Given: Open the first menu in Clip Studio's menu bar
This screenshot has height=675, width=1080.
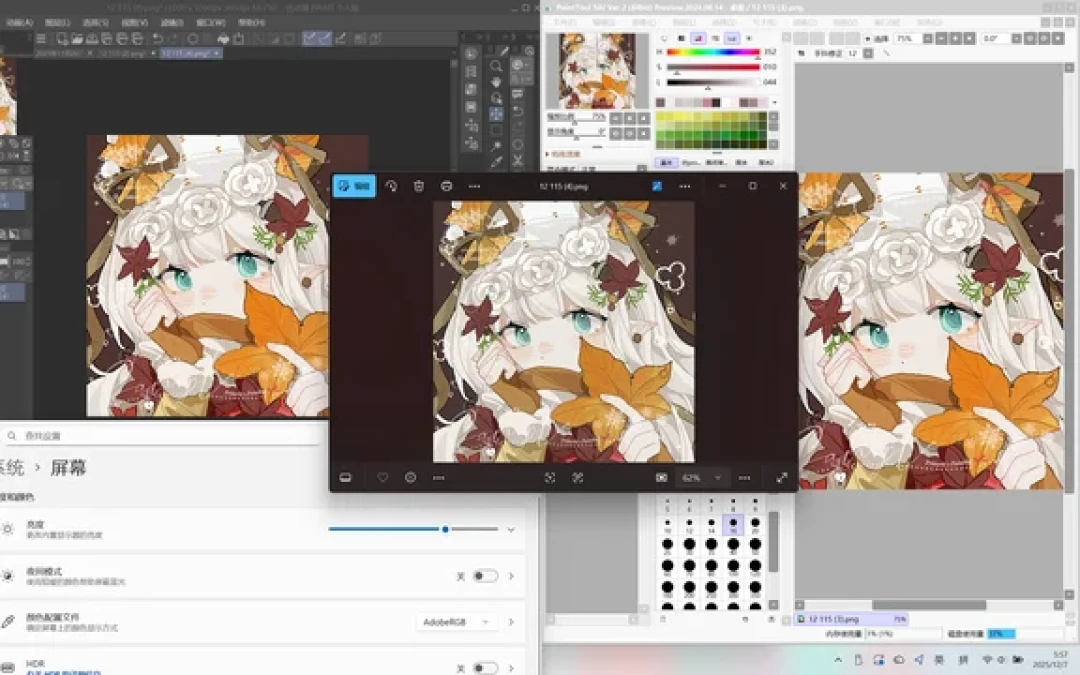Looking at the screenshot, I should pyautogui.click(x=19, y=22).
